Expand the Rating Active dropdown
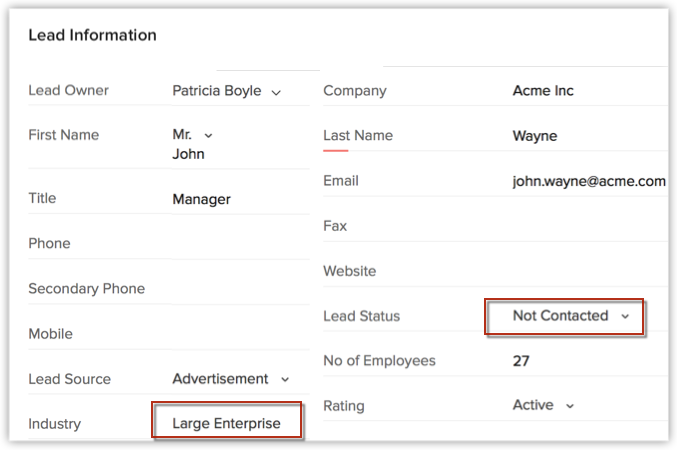This screenshot has height=450, width=677. 543,405
